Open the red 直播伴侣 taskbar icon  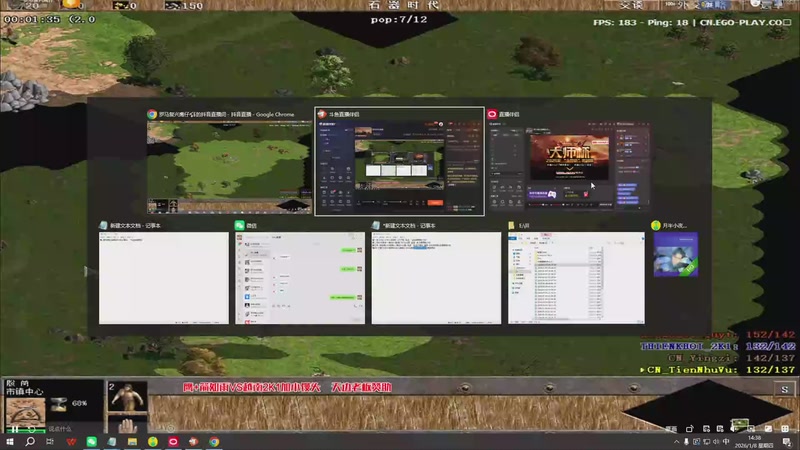pos(173,442)
